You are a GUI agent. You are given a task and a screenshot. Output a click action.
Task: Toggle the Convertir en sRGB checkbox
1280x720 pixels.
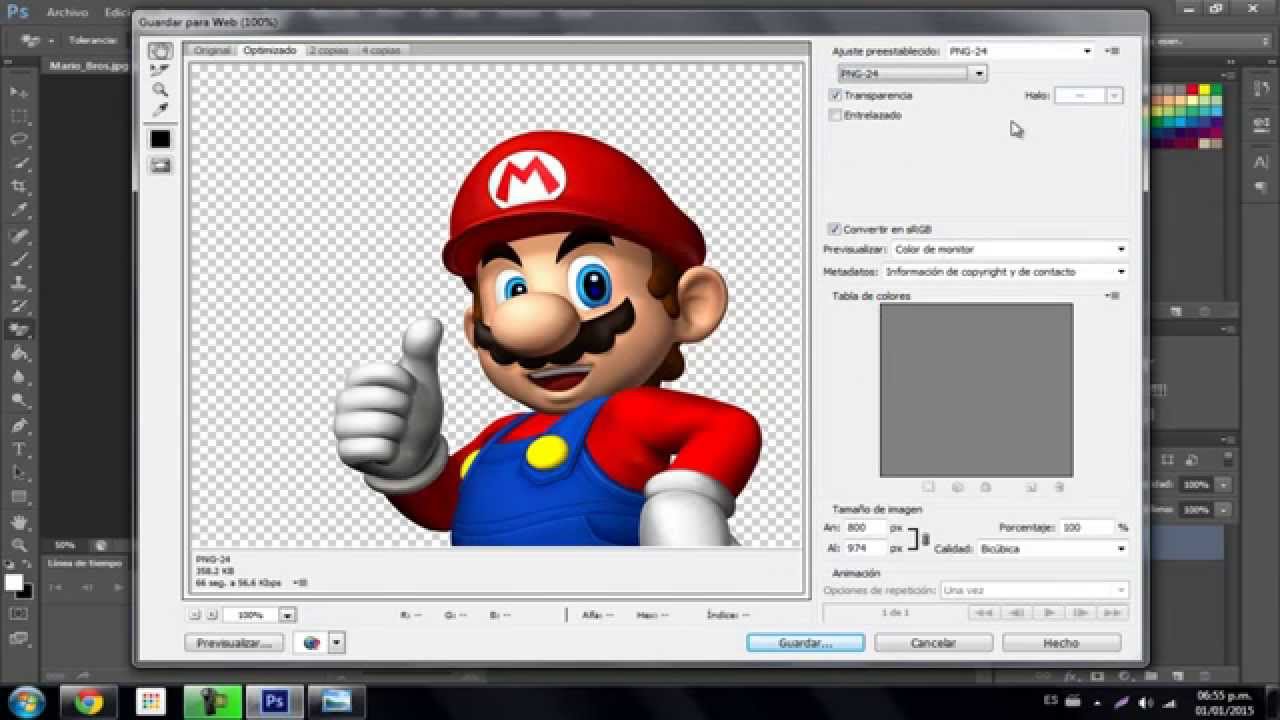pos(834,229)
